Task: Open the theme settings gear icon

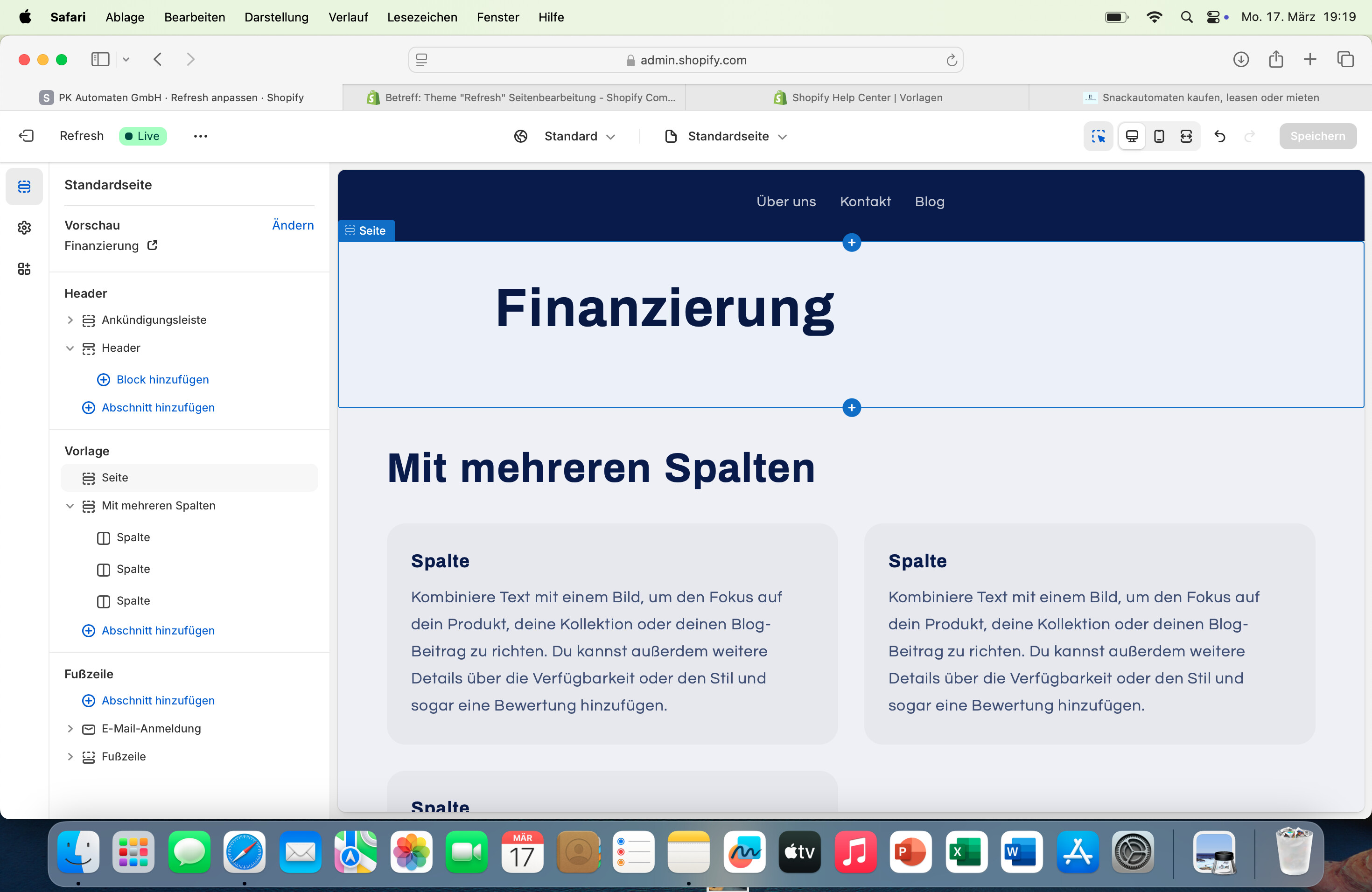Action: (24, 228)
